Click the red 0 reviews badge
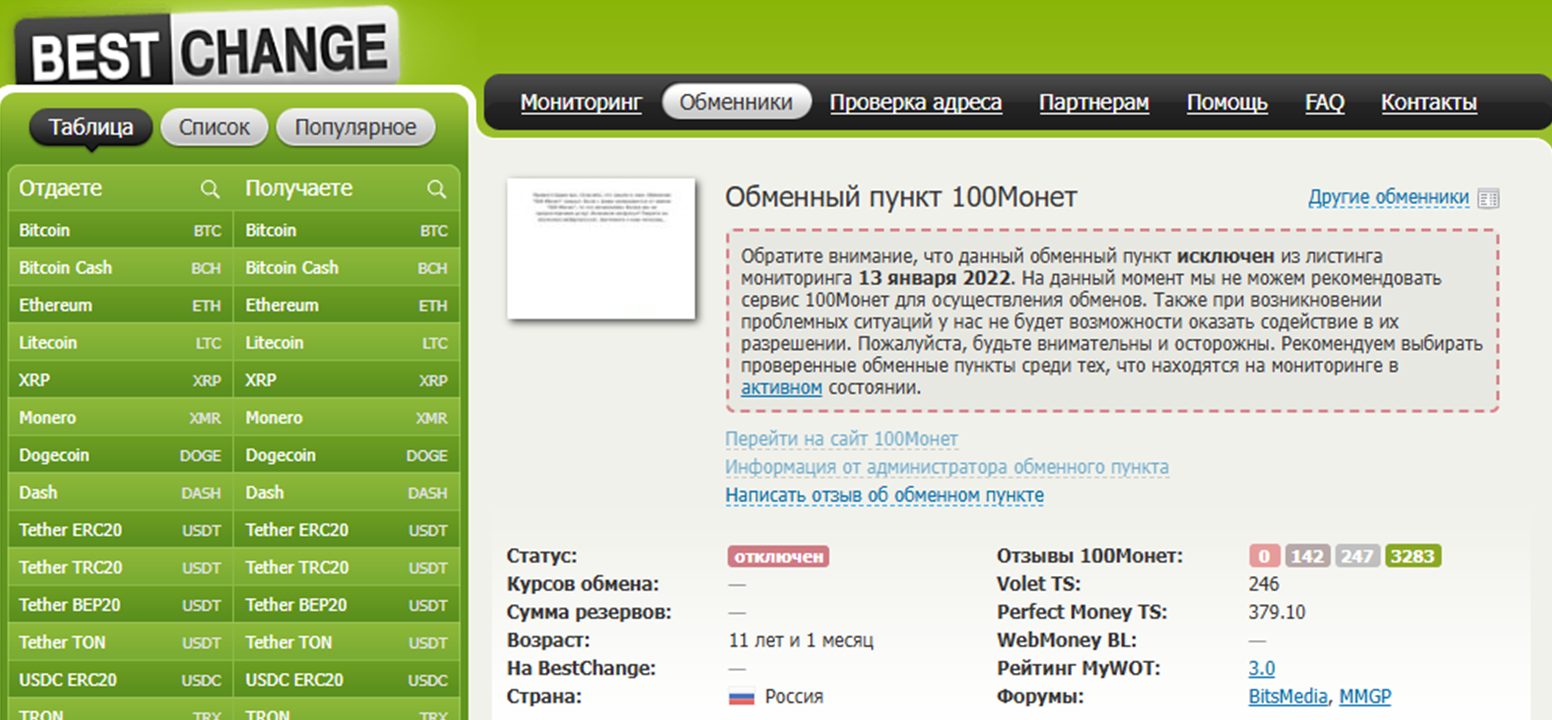Viewport: 1552px width, 720px height. click(x=1264, y=556)
